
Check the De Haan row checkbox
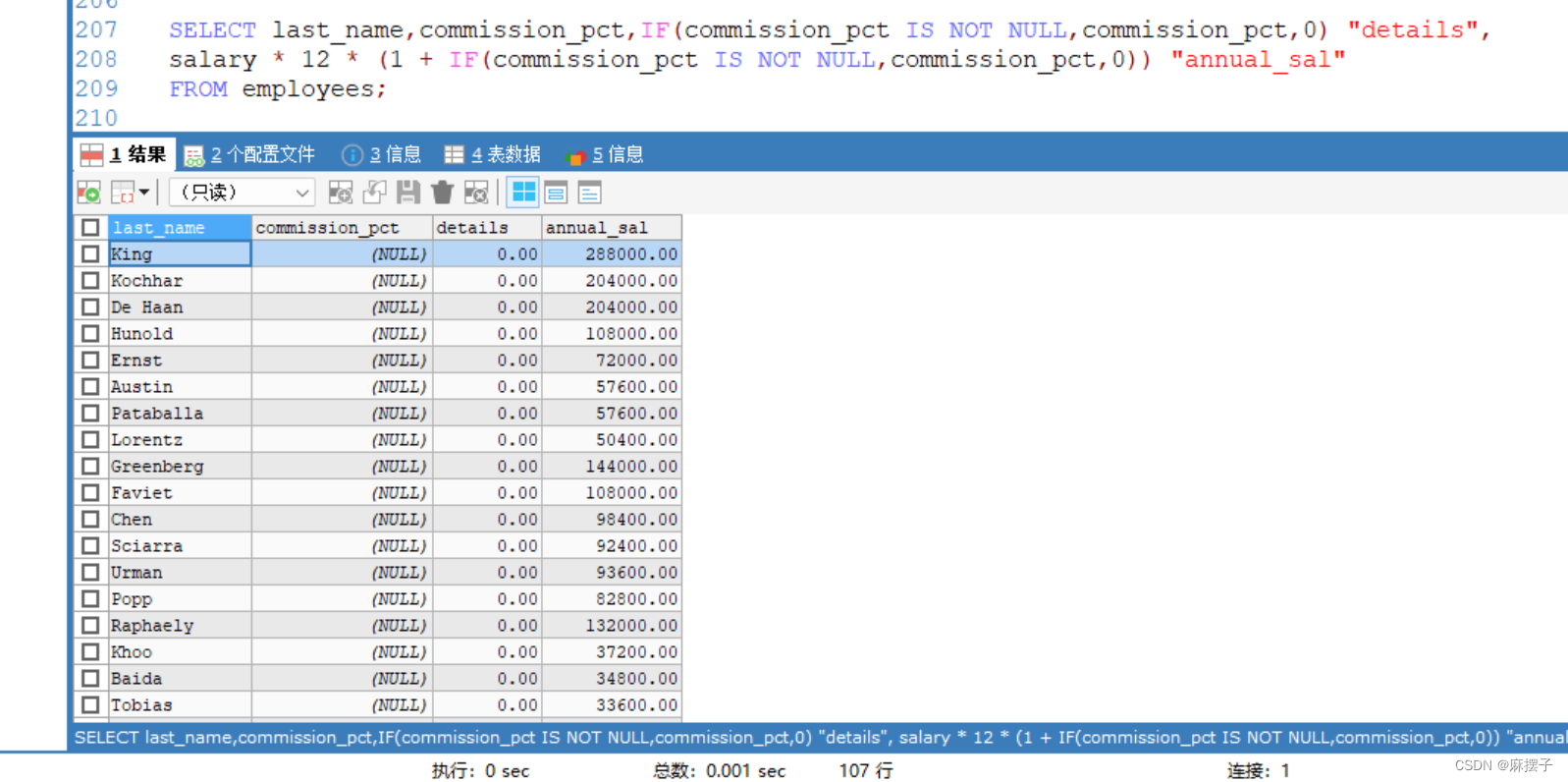90,307
